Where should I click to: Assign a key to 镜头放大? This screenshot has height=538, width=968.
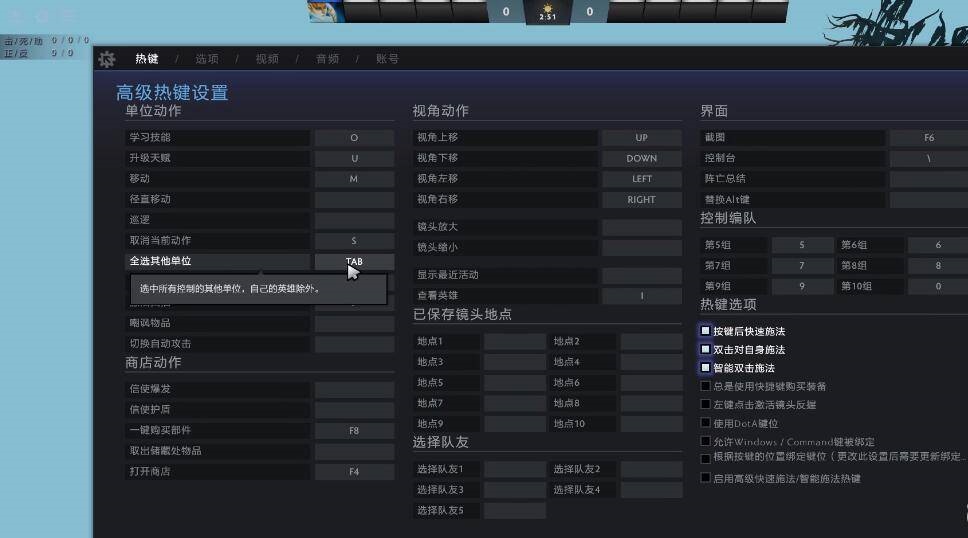tap(642, 227)
